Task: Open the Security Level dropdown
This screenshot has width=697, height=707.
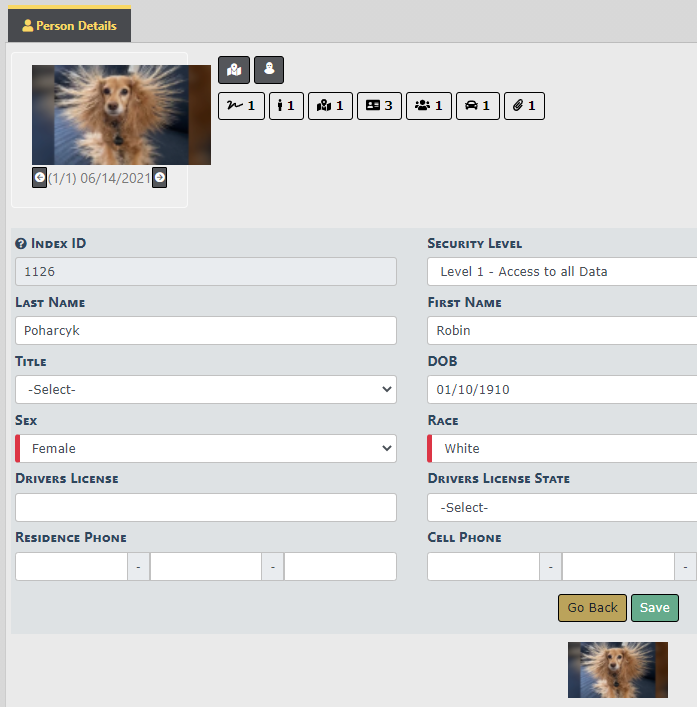Action: click(561, 272)
